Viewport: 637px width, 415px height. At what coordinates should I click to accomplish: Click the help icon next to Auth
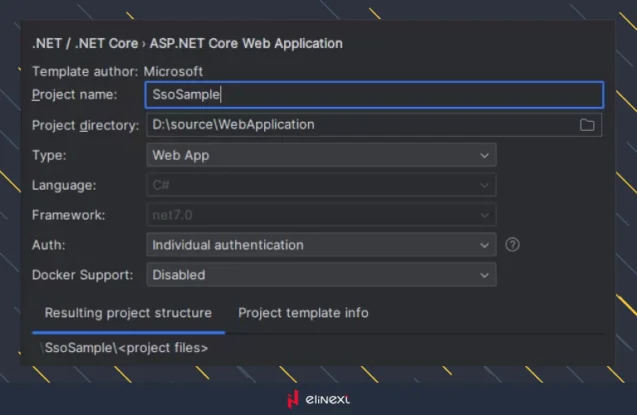point(512,245)
